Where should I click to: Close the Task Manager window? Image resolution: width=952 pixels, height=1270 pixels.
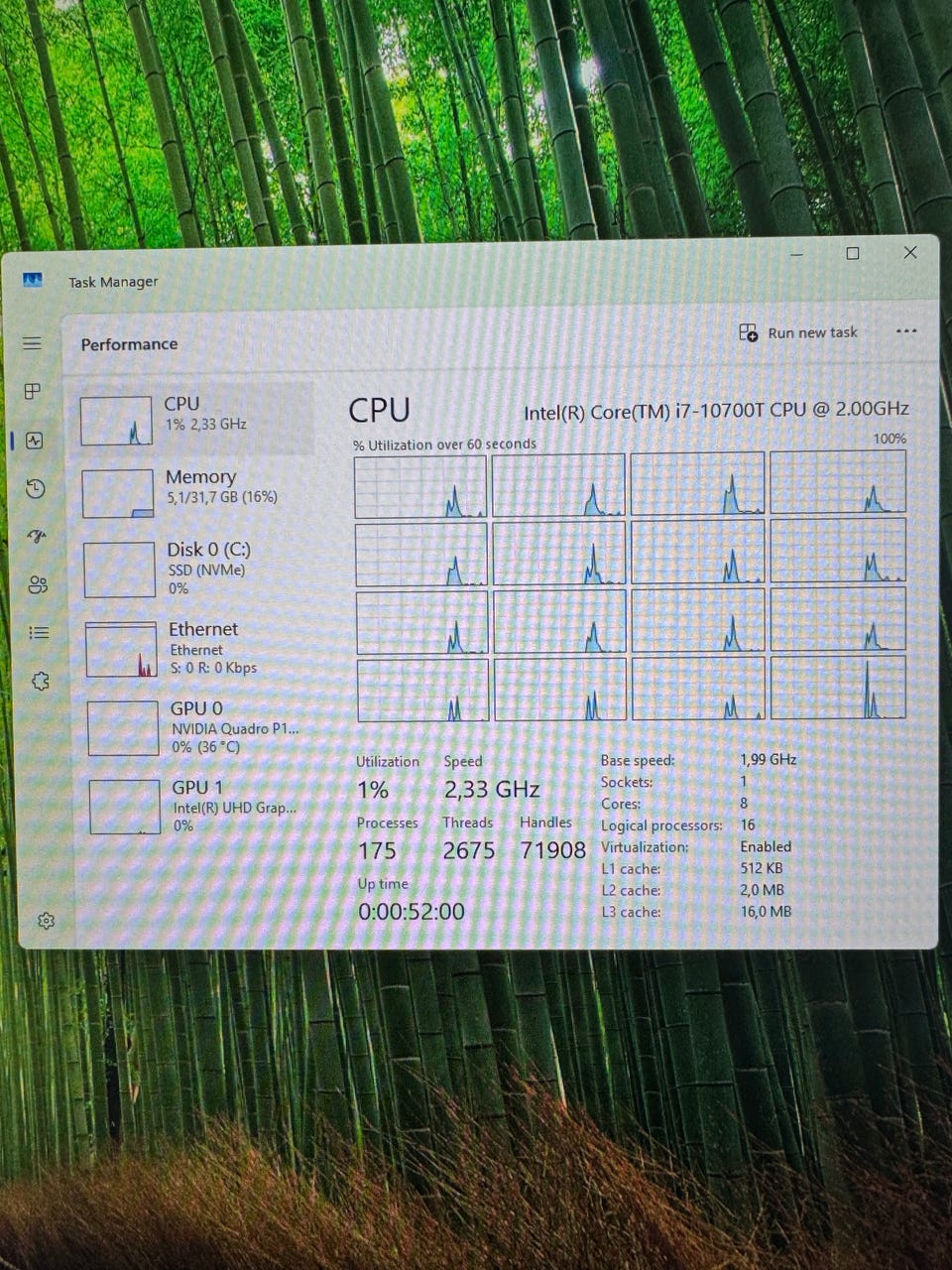tap(910, 252)
